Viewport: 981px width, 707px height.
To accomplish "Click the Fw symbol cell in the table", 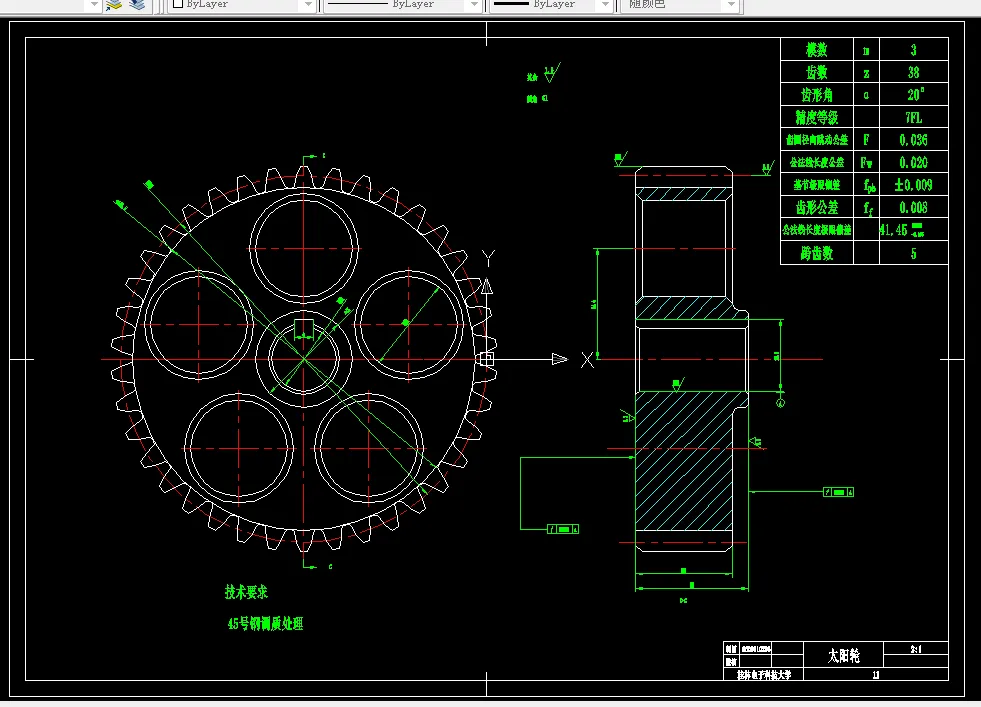I will (867, 163).
